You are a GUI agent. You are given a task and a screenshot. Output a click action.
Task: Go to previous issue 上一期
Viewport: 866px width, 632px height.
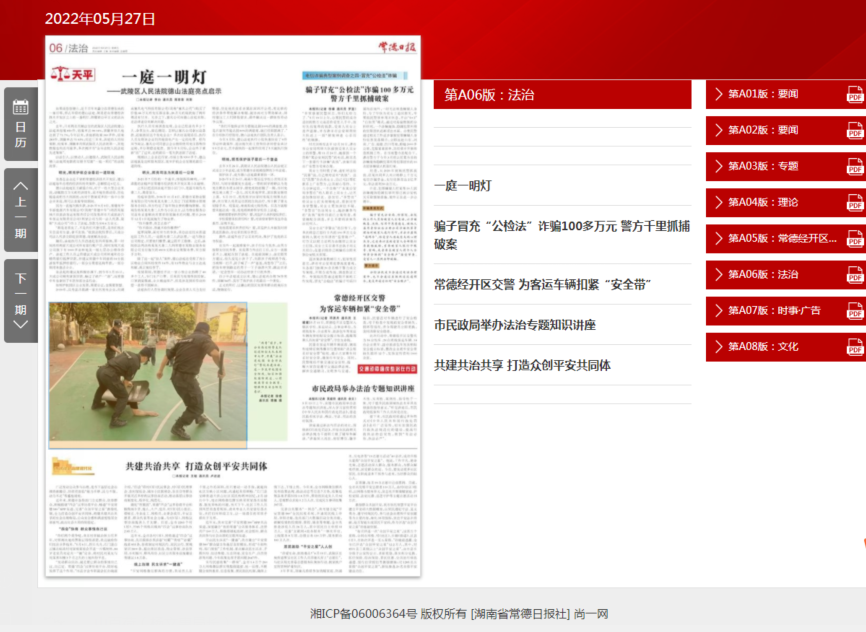(x=20, y=210)
